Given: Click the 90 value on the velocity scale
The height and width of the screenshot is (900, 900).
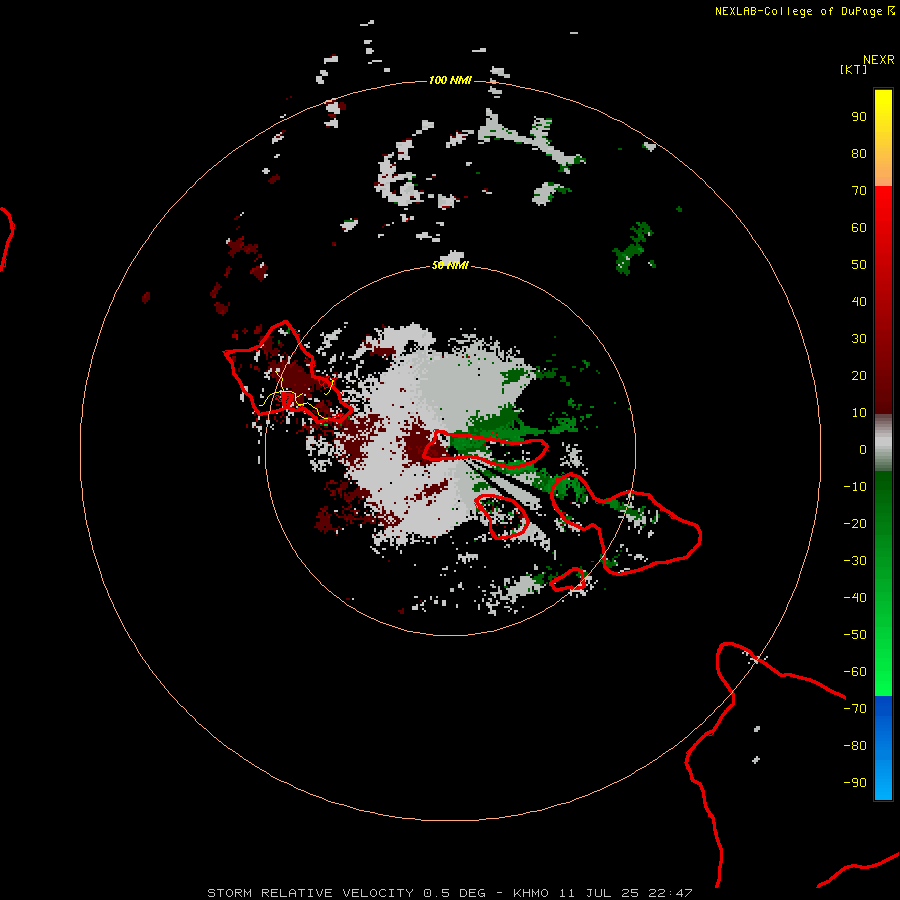Looking at the screenshot, I should [859, 117].
